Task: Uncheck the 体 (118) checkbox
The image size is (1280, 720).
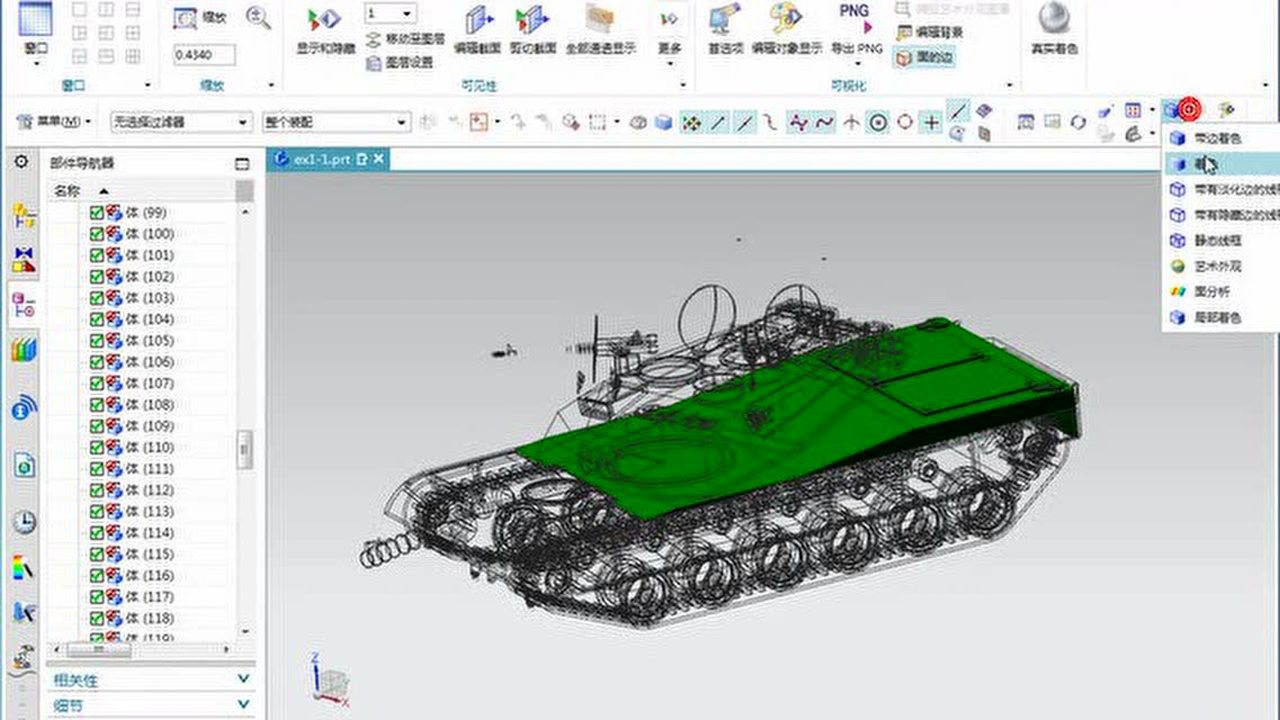Action: 96,618
